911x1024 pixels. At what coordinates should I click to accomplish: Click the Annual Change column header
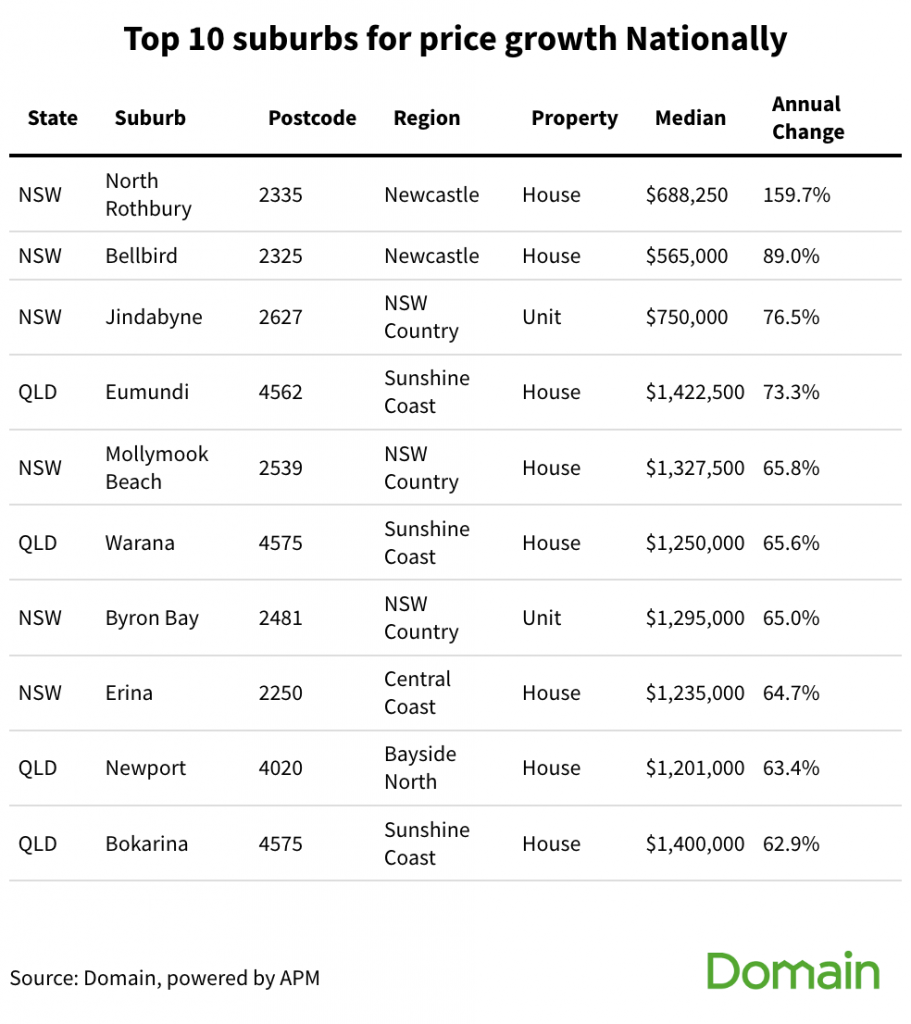(808, 118)
